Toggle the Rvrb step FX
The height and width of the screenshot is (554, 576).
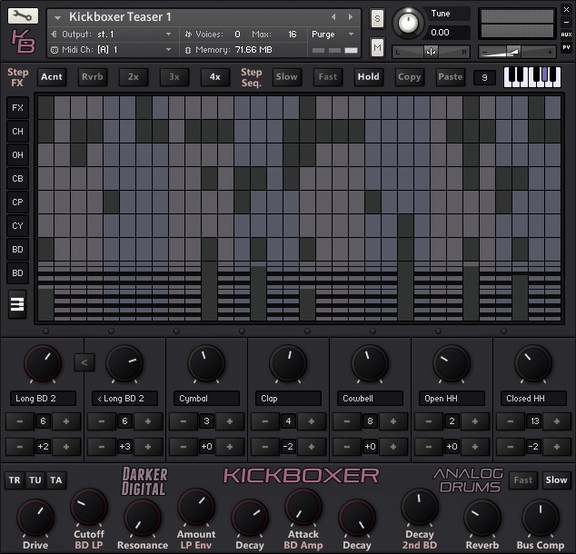pyautogui.click(x=93, y=77)
